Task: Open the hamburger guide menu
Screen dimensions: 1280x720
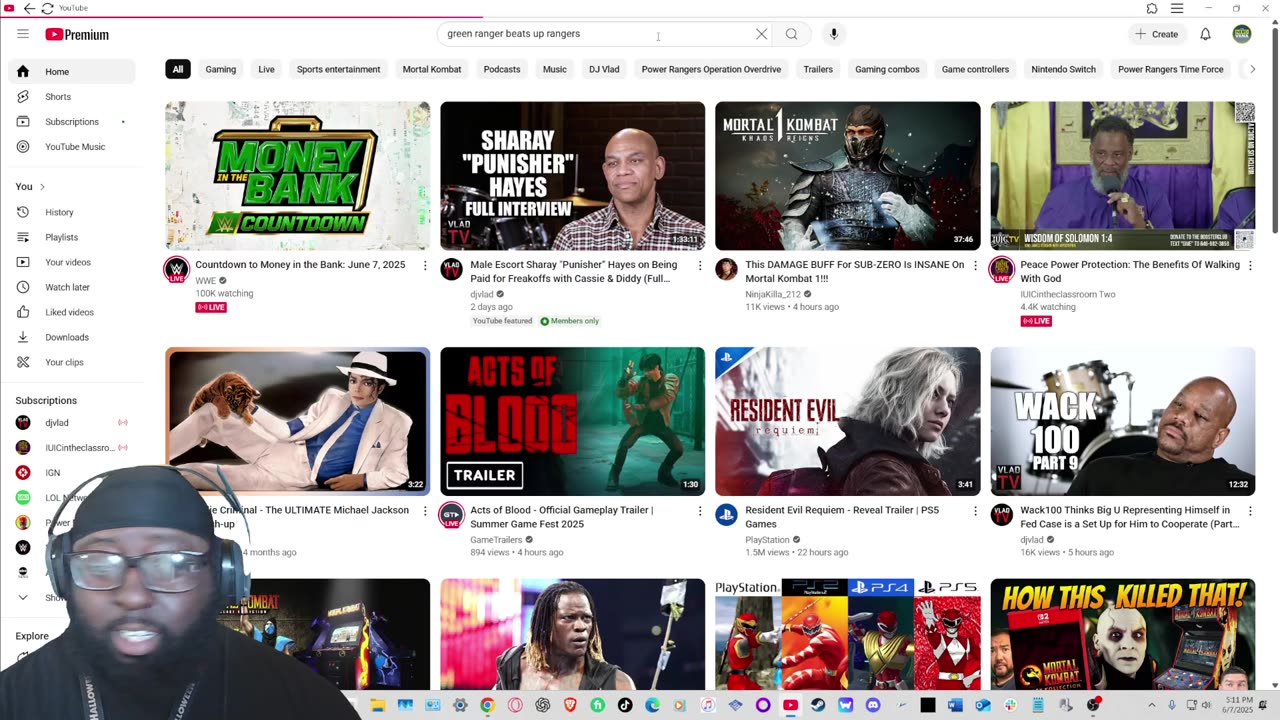Action: pyautogui.click(x=23, y=34)
